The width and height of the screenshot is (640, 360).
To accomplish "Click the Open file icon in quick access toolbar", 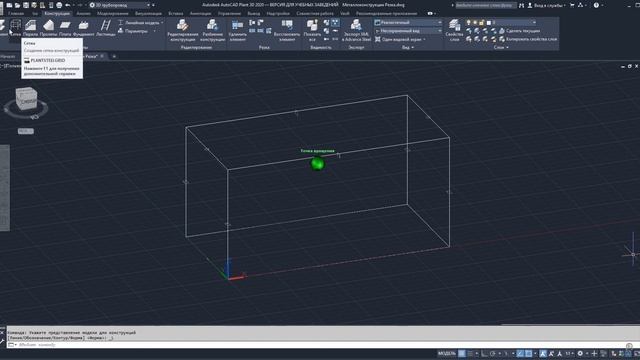I will pyautogui.click(x=18, y=5).
